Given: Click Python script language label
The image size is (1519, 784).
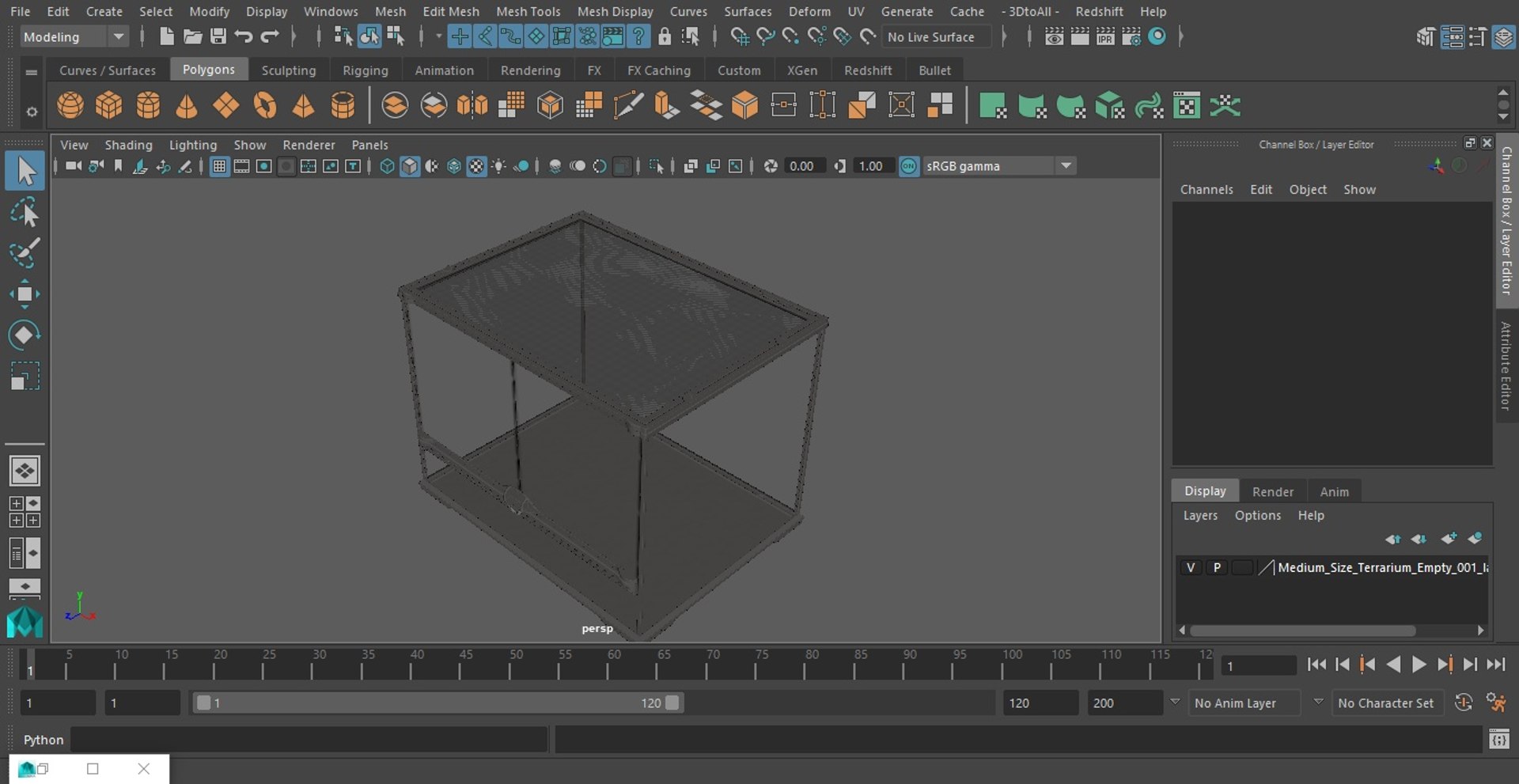Looking at the screenshot, I should tap(44, 740).
